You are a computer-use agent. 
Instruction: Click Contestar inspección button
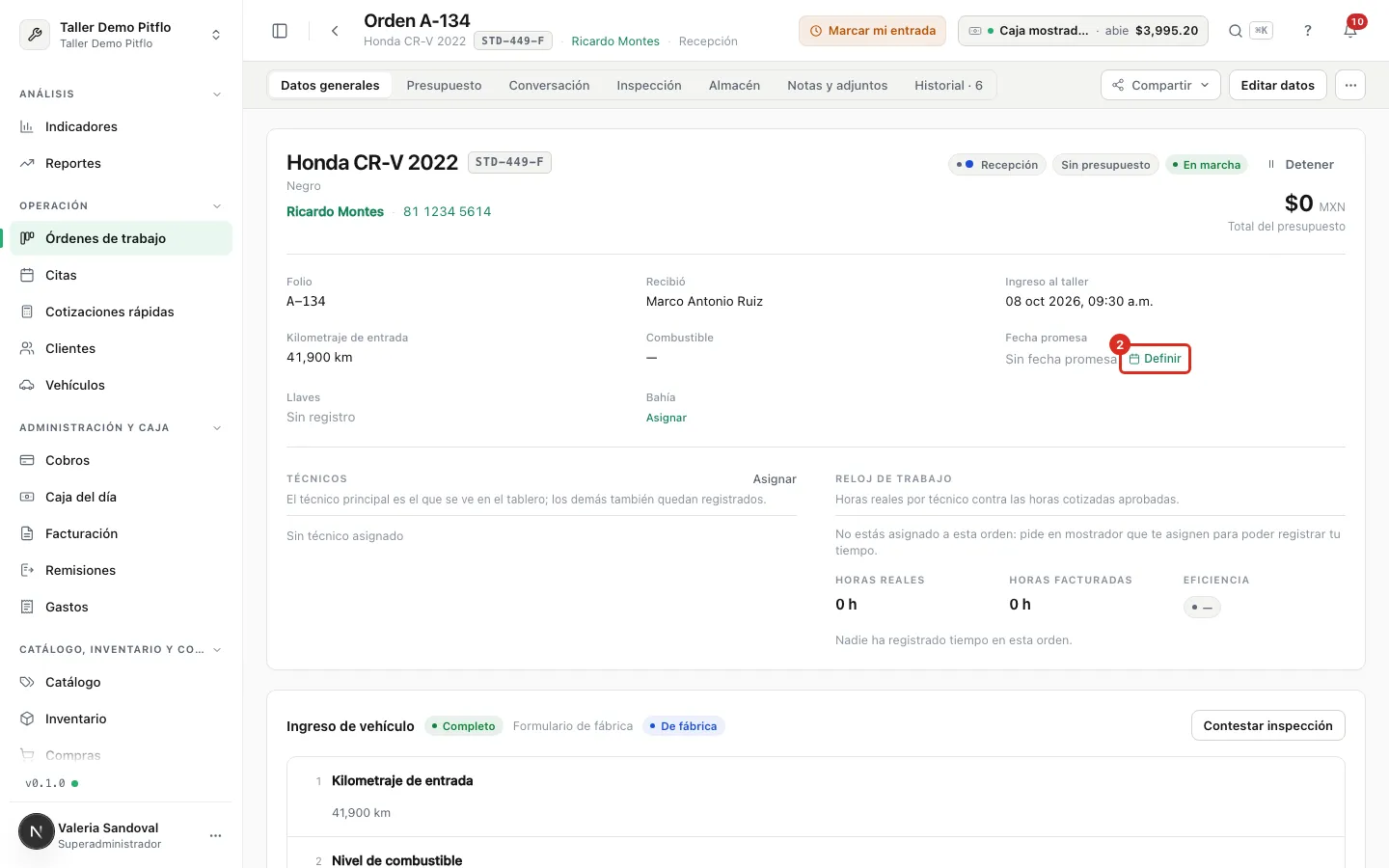[x=1267, y=725]
